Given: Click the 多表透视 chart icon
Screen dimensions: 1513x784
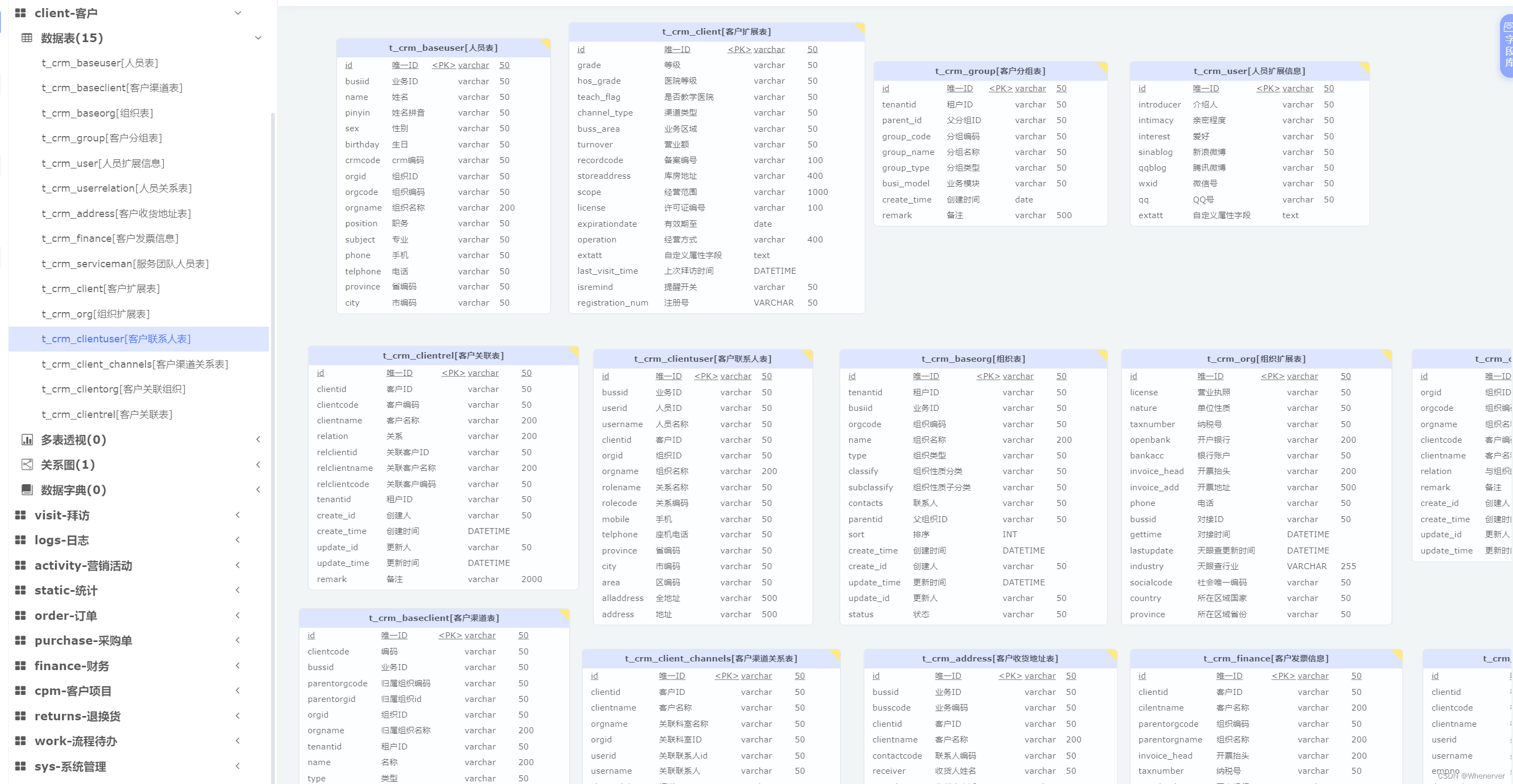Looking at the screenshot, I should click(27, 440).
